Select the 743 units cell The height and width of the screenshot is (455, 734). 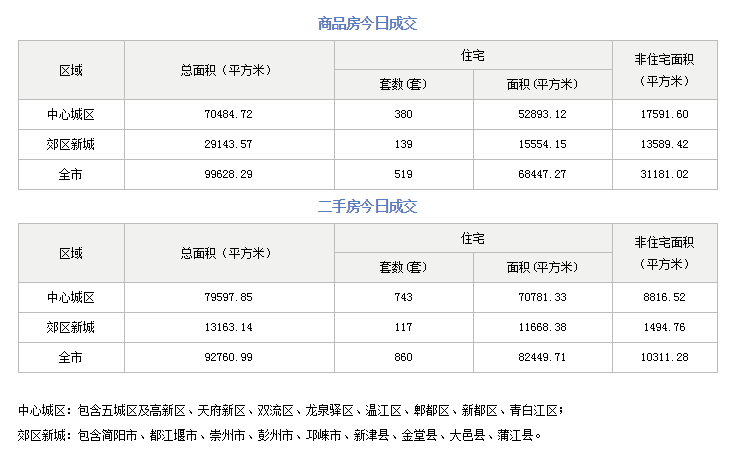pos(403,298)
